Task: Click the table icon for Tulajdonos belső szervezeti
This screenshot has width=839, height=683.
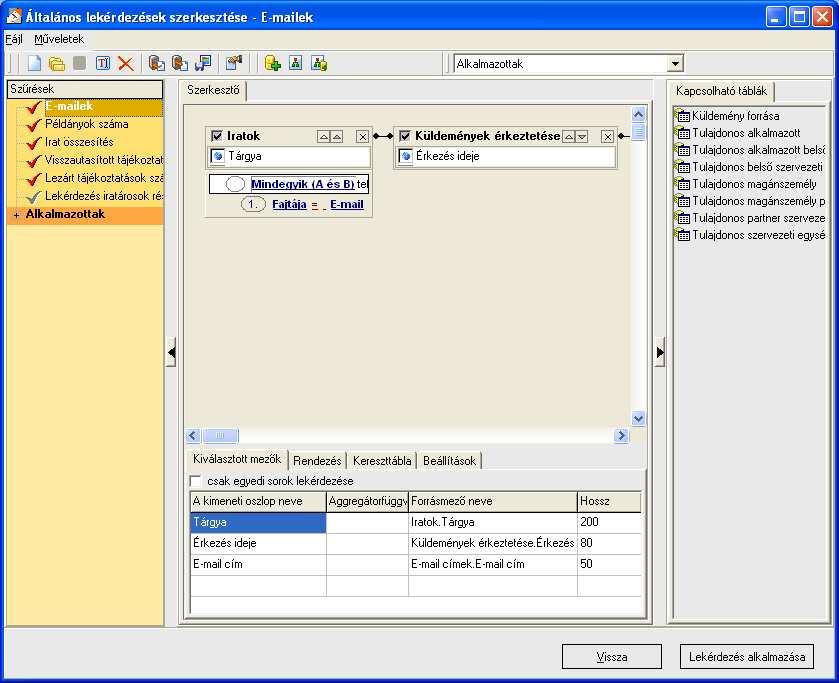Action: point(682,167)
